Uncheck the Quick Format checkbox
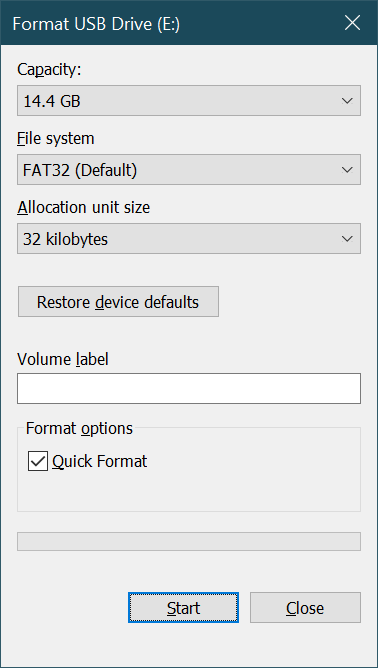This screenshot has width=378, height=668. point(38,462)
